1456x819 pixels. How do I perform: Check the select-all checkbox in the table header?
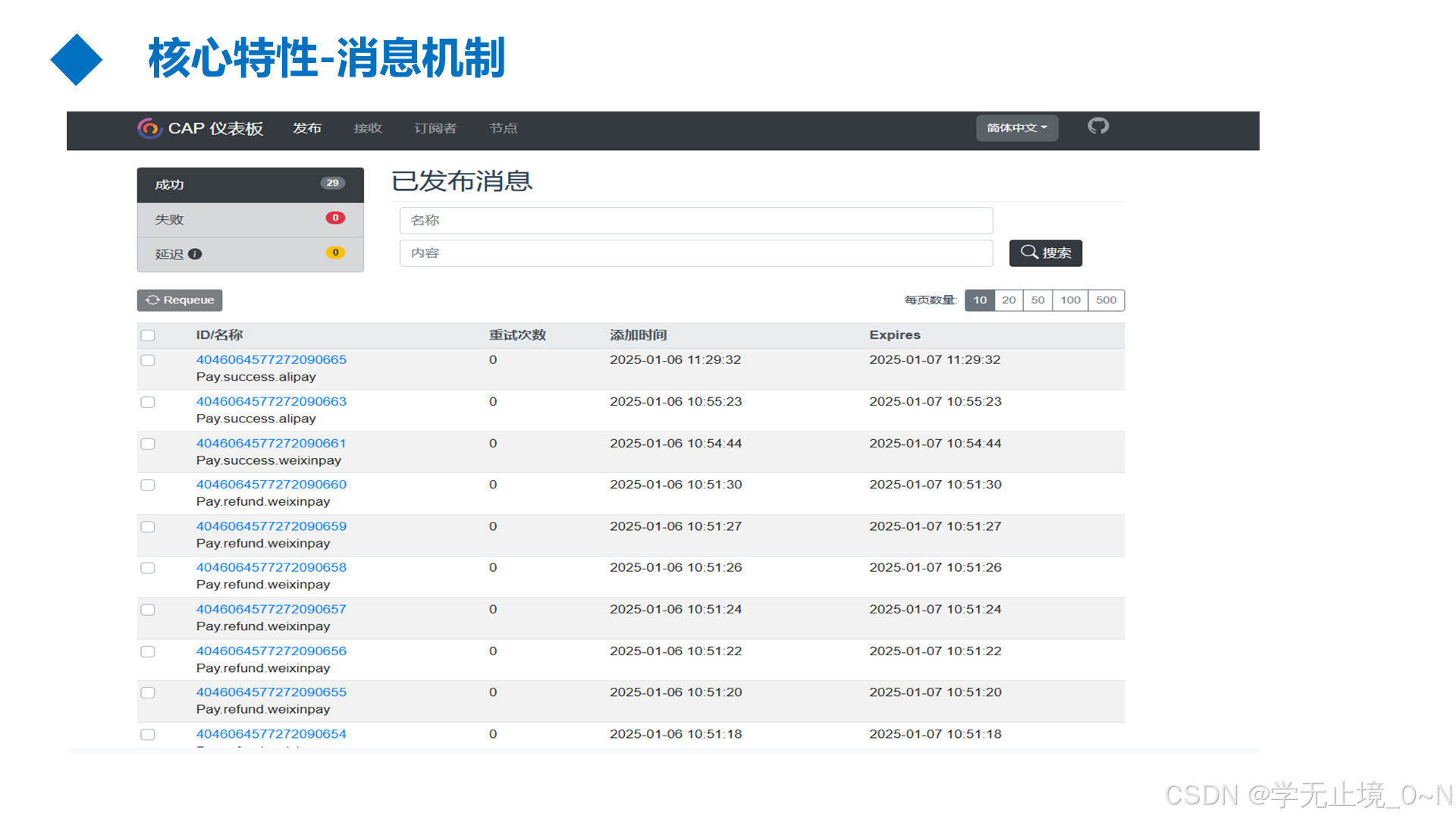[147, 334]
